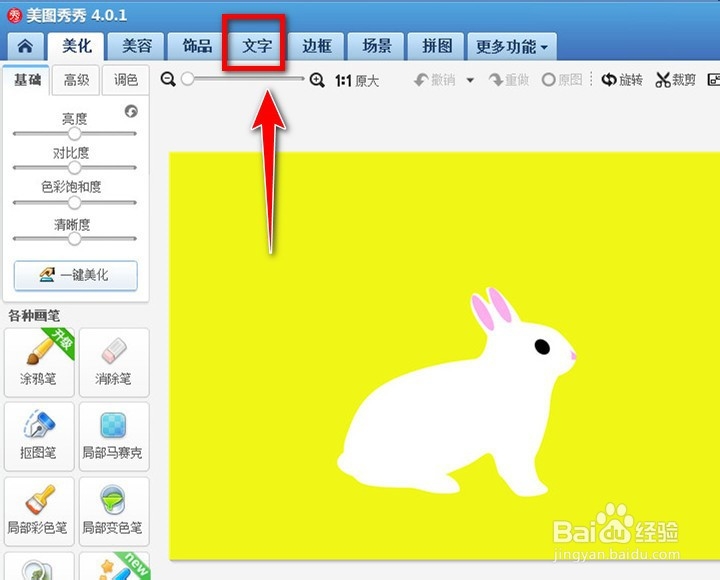Open the 饰品 tab

197,46
